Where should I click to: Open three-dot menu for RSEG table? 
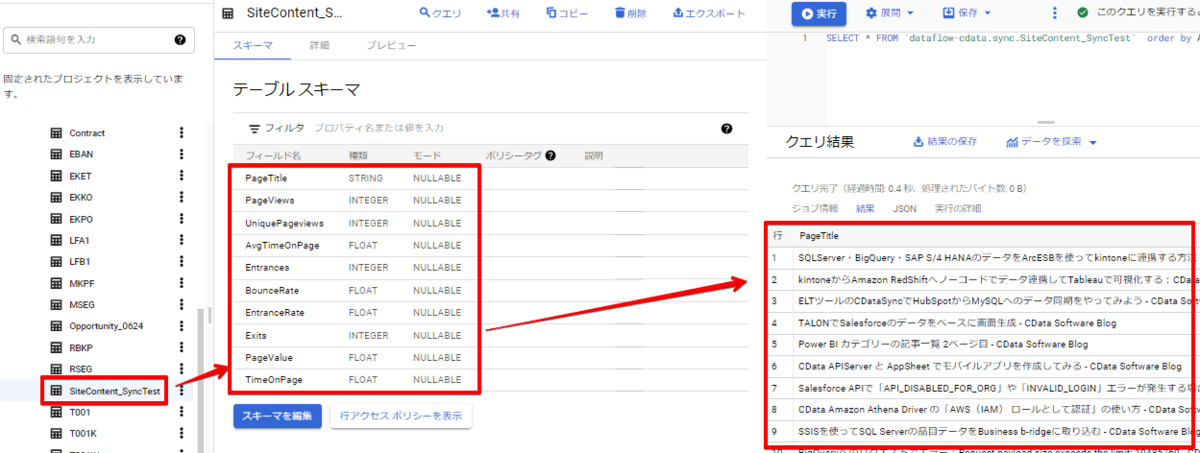181,370
